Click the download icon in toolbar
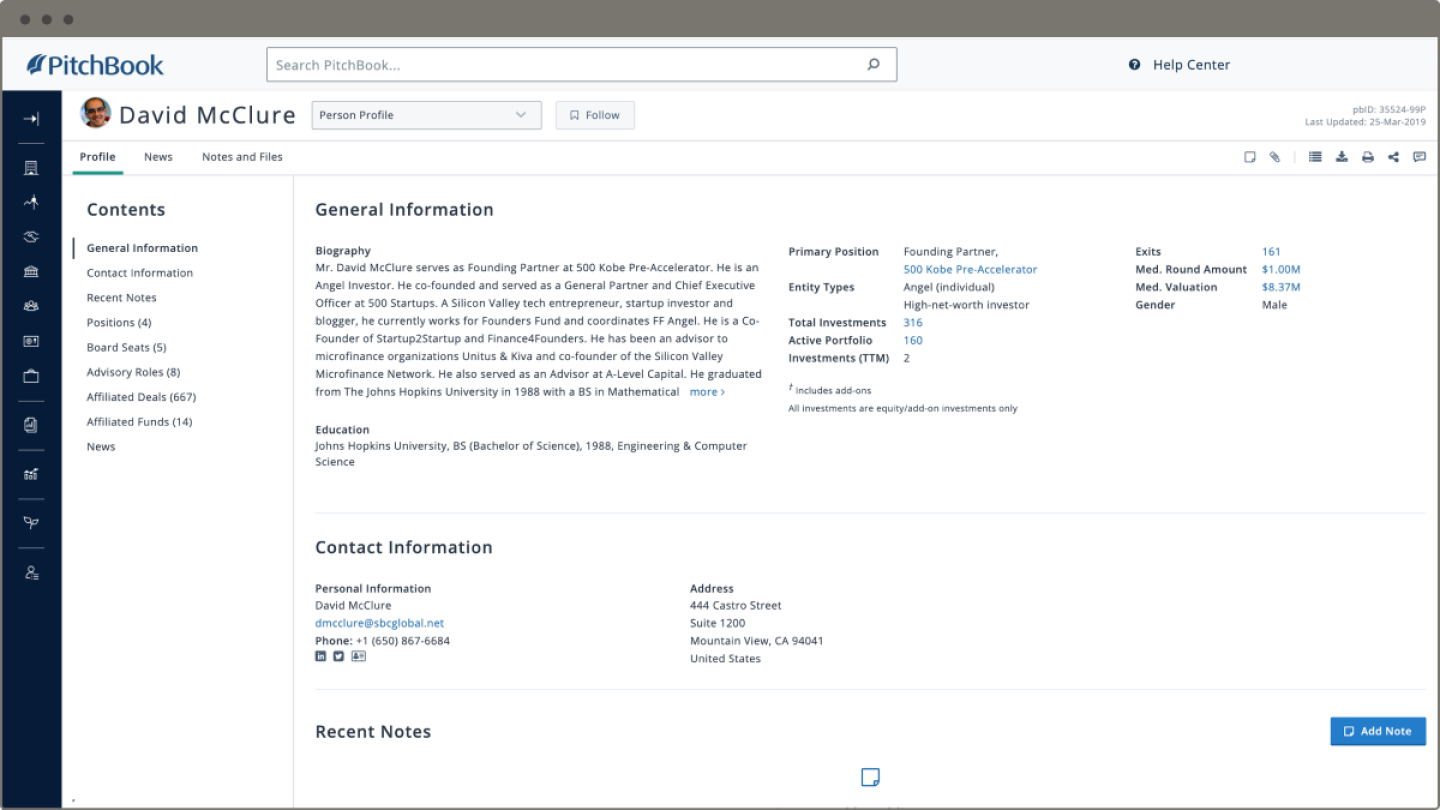The width and height of the screenshot is (1440, 810). [1342, 157]
